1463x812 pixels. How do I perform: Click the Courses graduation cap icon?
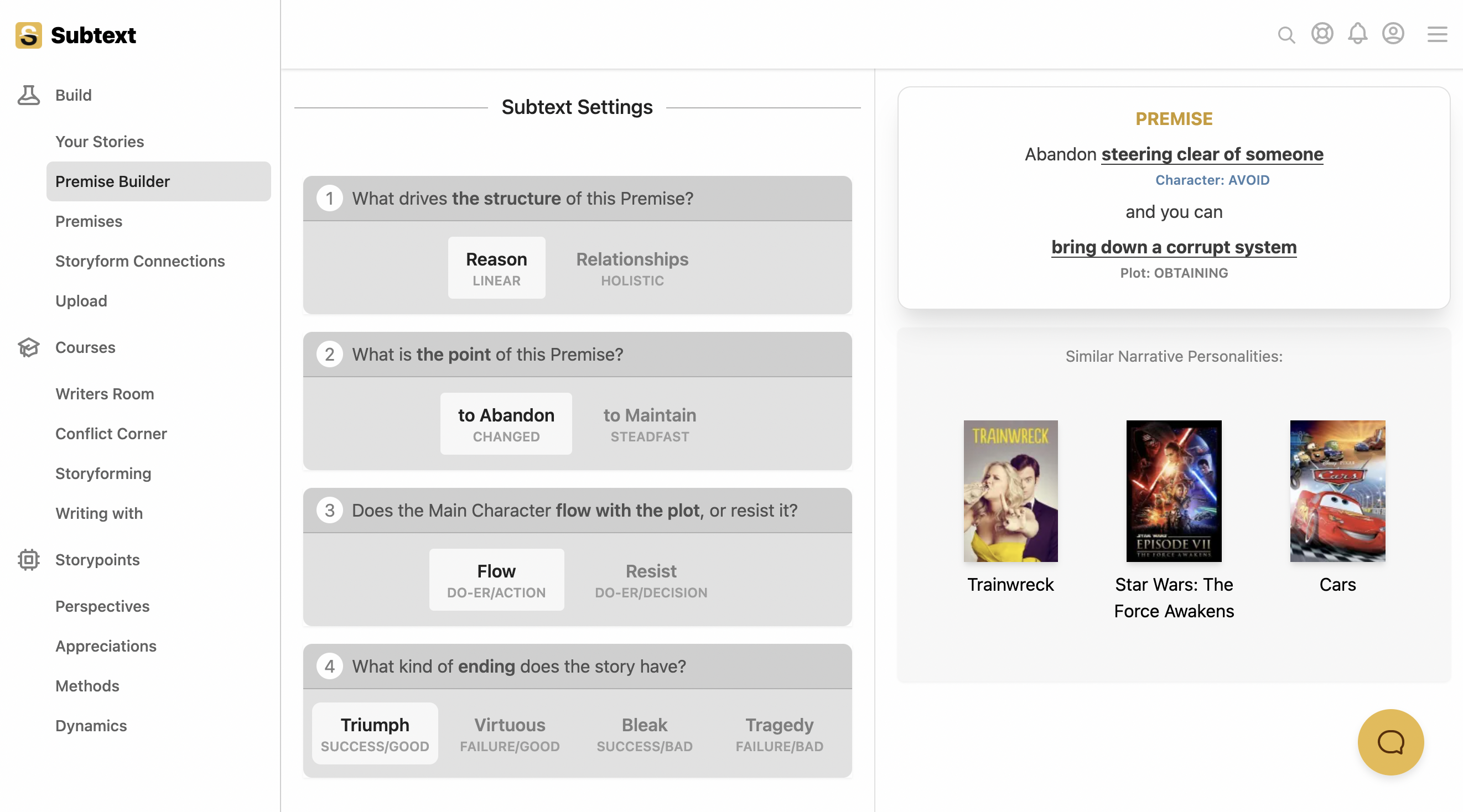tap(28, 347)
